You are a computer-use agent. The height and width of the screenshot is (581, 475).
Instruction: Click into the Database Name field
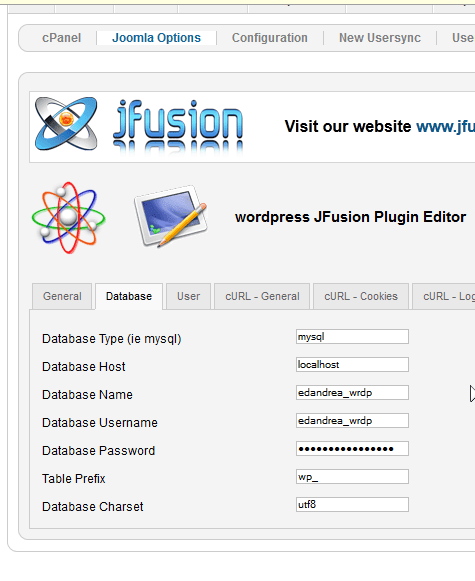click(x=352, y=392)
